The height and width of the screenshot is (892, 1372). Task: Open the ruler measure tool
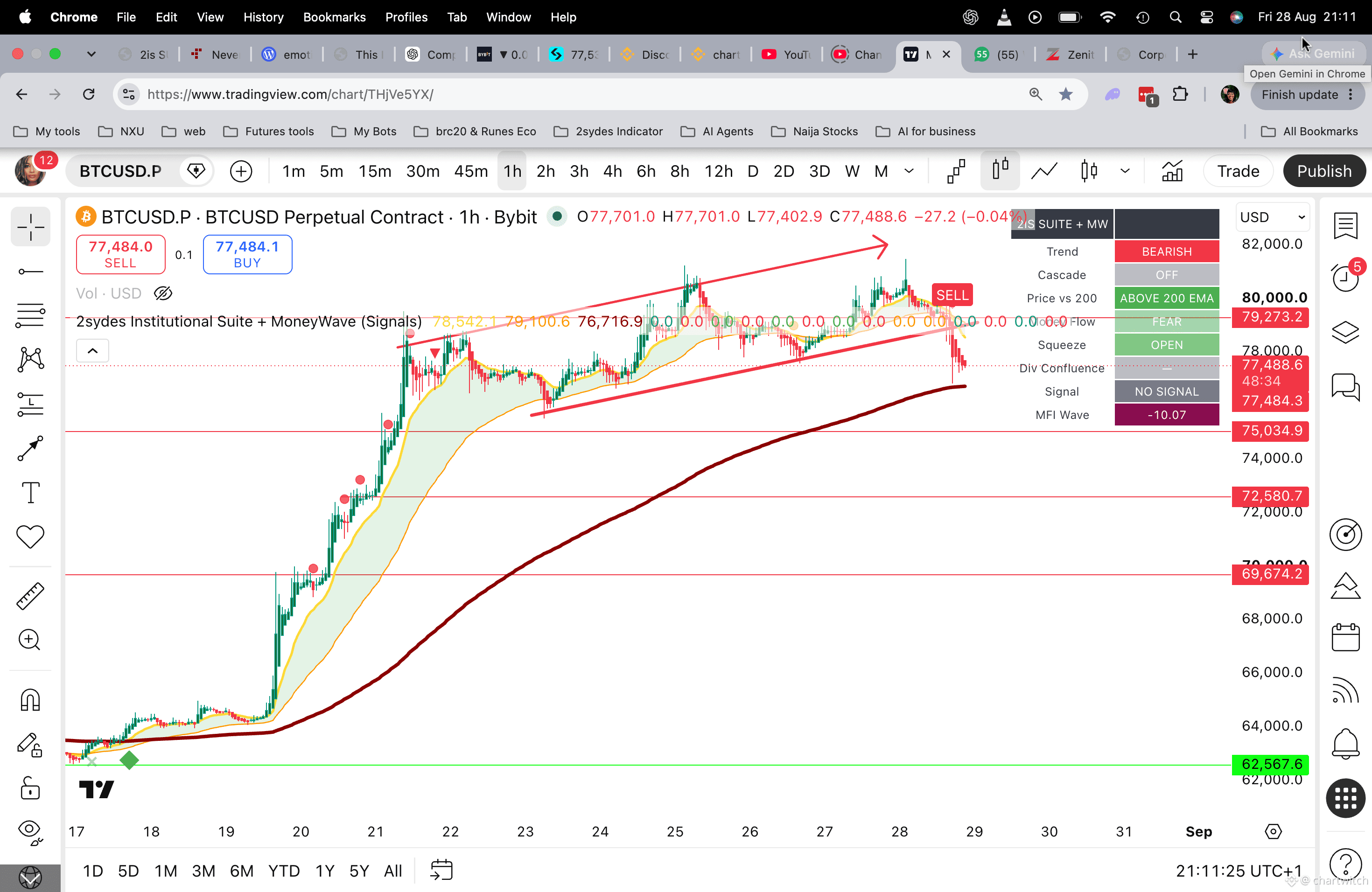[30, 595]
